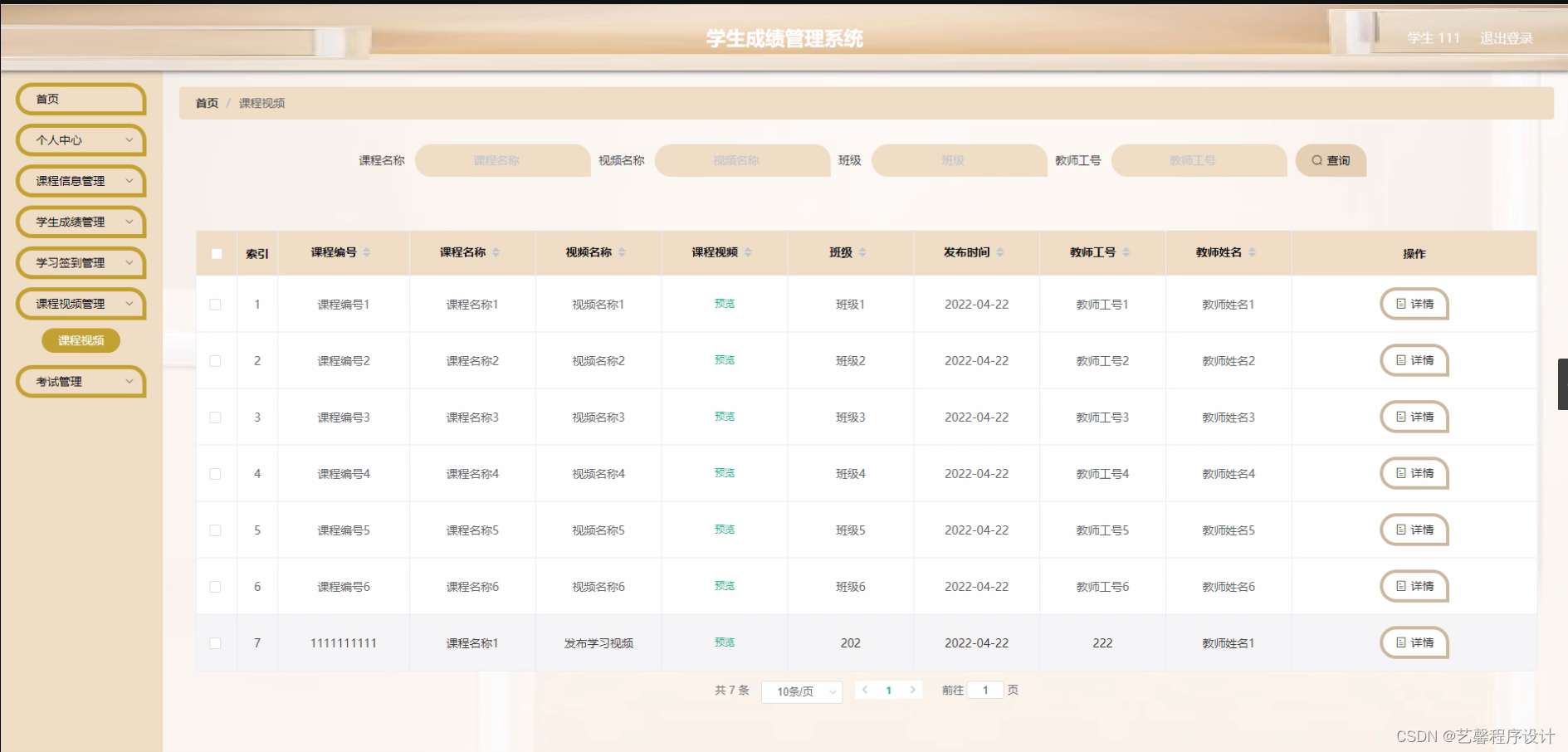Open 预览 for 视频名称3

click(723, 418)
